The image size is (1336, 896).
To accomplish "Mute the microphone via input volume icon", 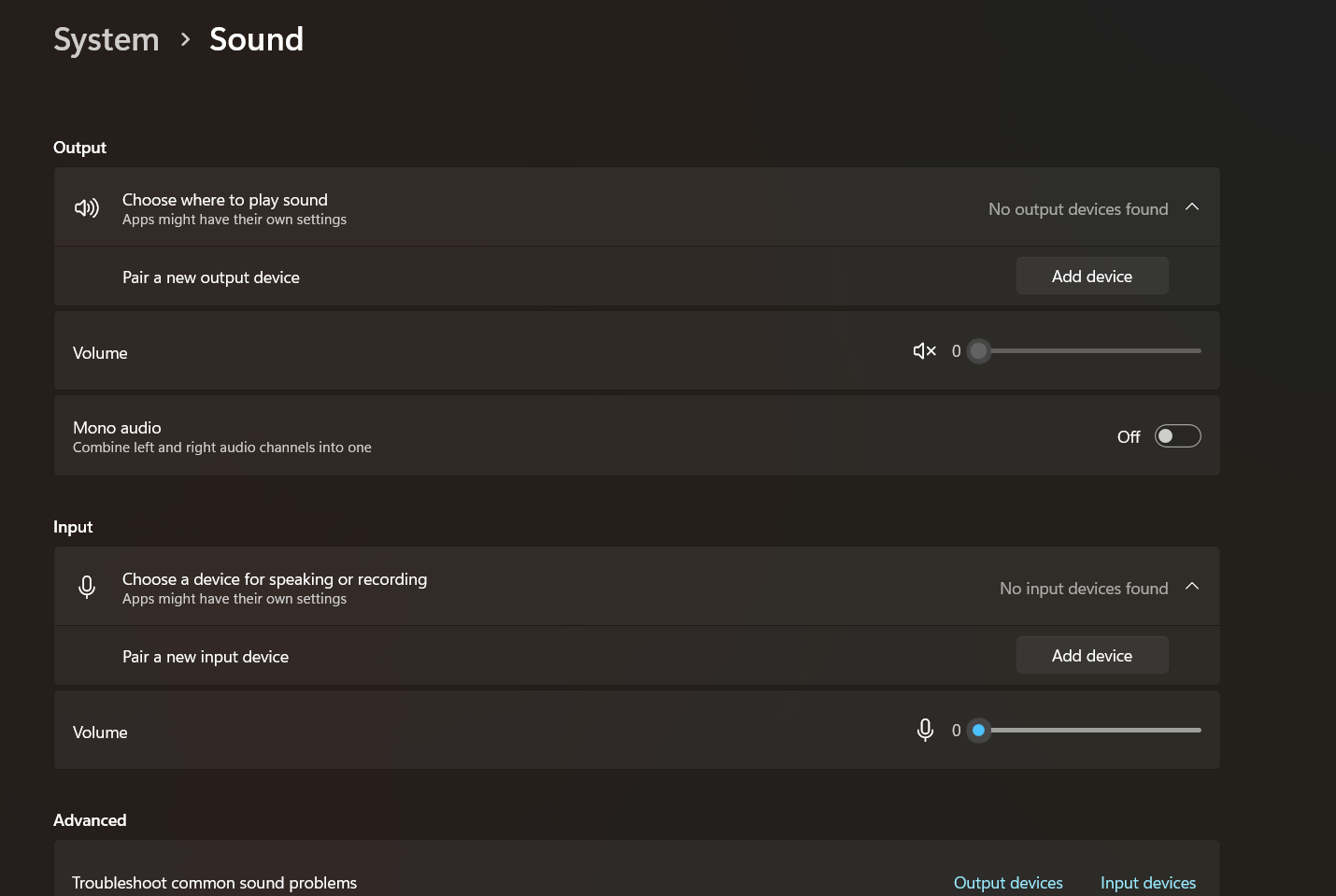I will click(x=925, y=730).
